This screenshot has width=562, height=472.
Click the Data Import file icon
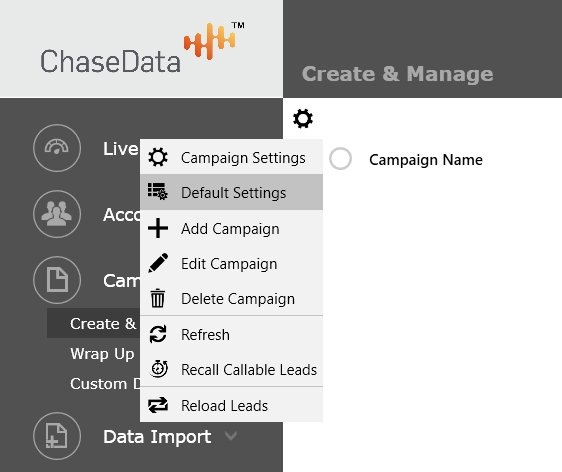(x=57, y=436)
